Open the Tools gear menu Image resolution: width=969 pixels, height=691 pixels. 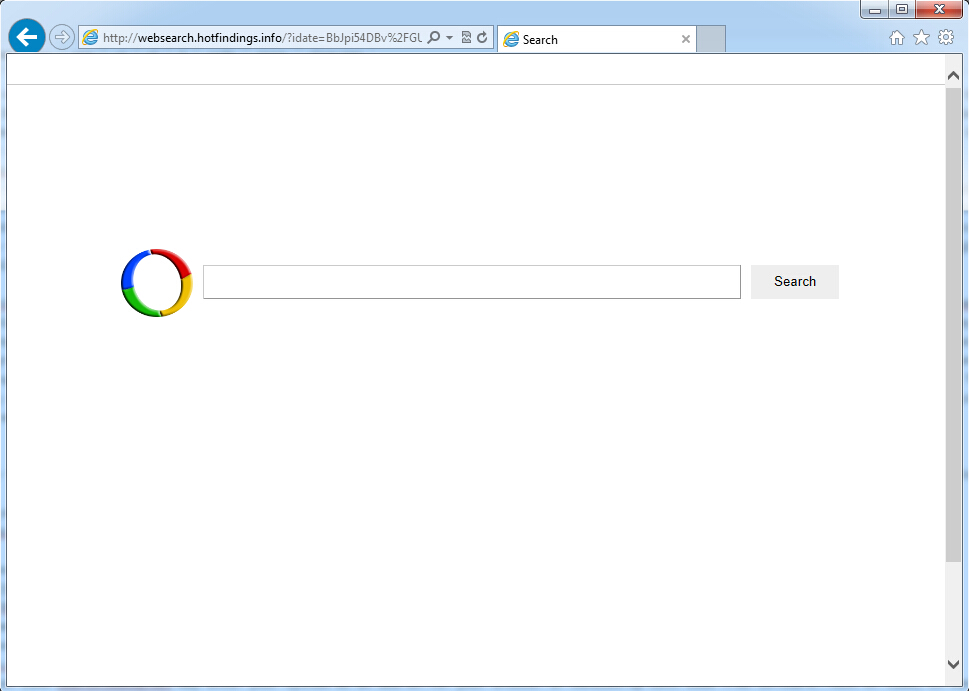(946, 37)
